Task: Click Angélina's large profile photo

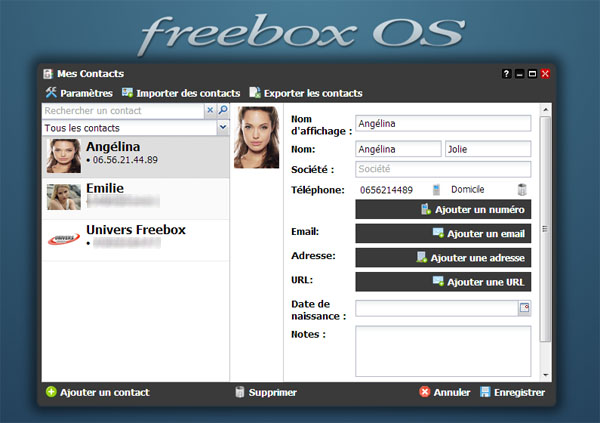Action: [x=257, y=137]
